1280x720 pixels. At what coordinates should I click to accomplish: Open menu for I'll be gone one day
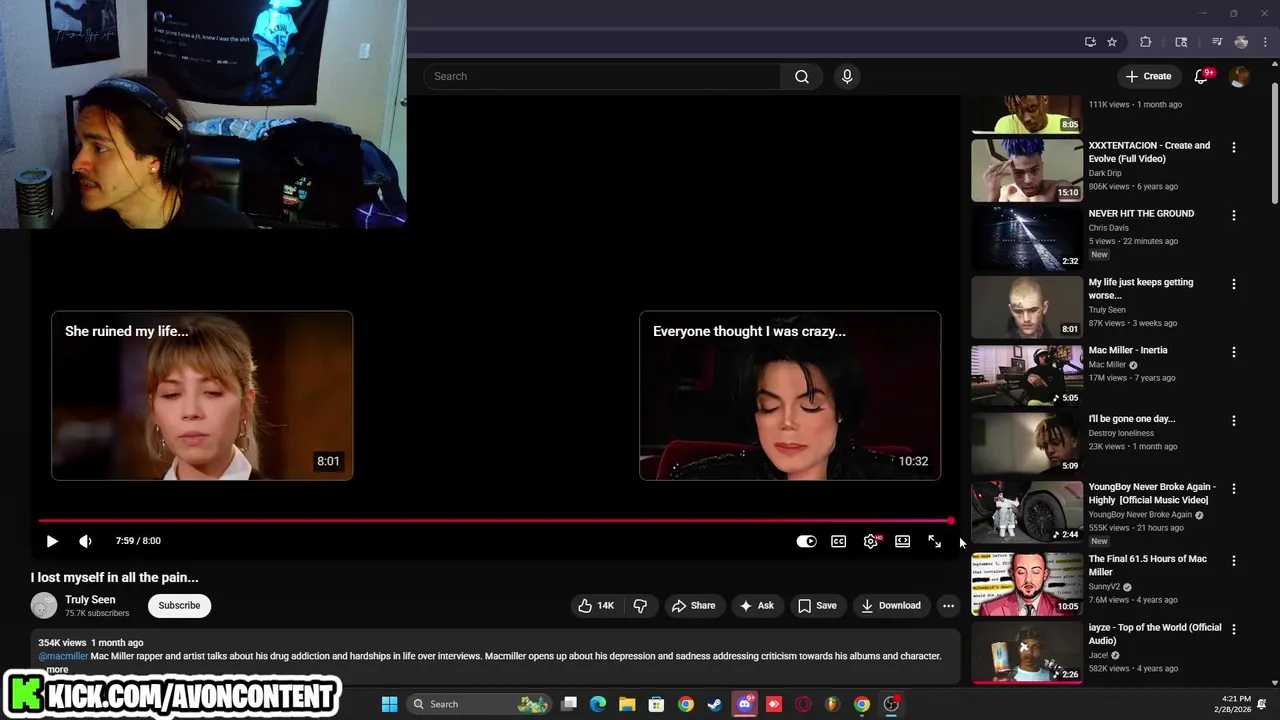(x=1233, y=421)
